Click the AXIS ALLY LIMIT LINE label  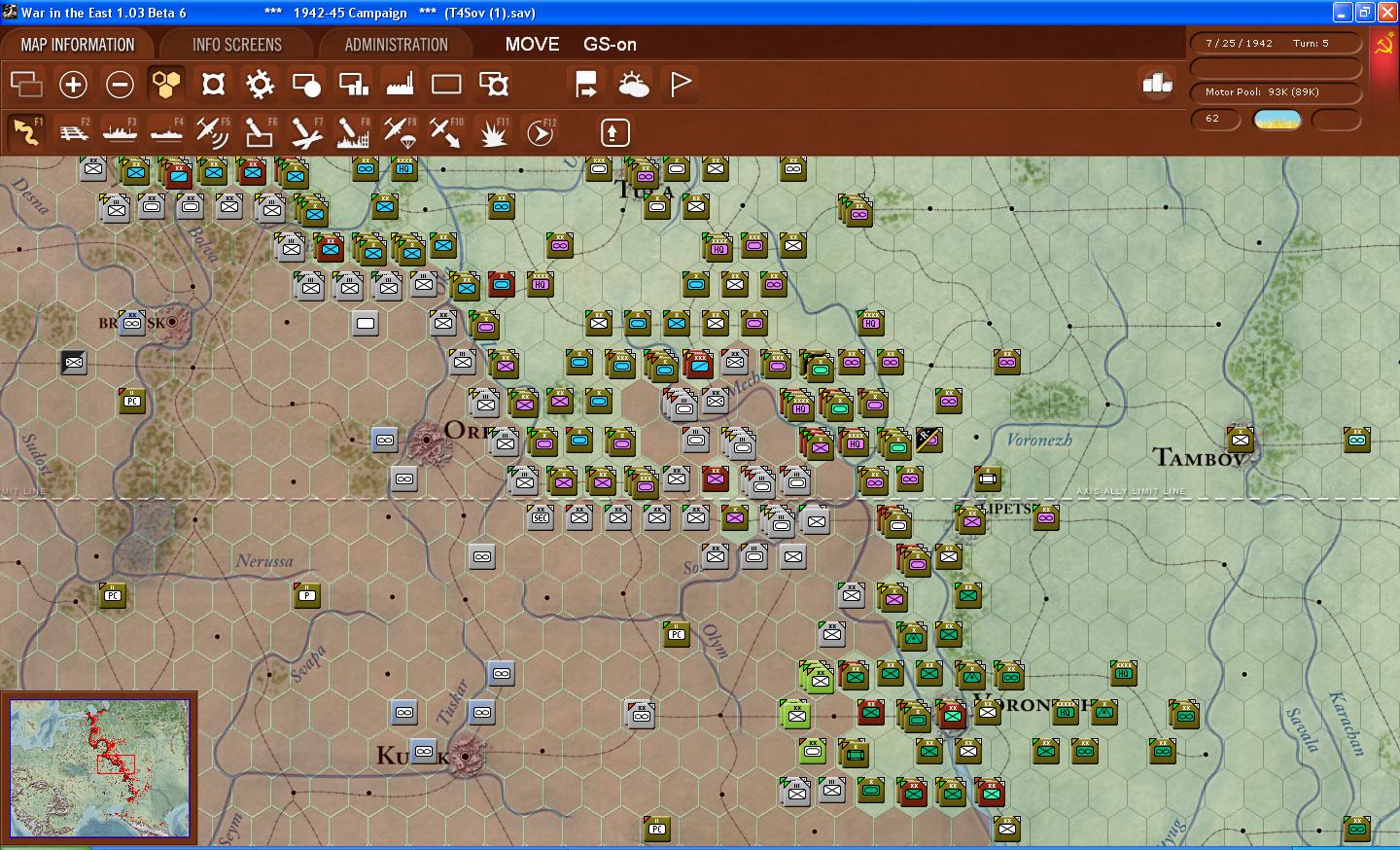(1131, 492)
